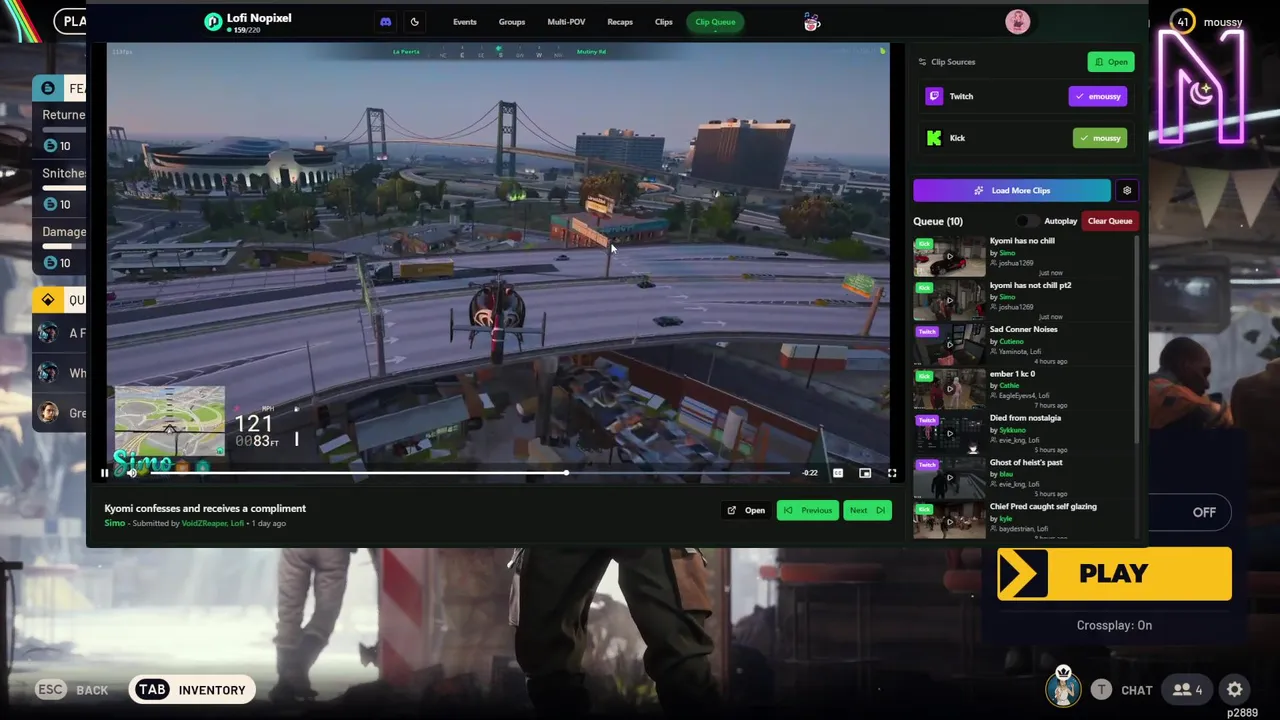Image resolution: width=1280 pixels, height=720 pixels.
Task: Click the Cathie streamer name
Action: click(1009, 386)
